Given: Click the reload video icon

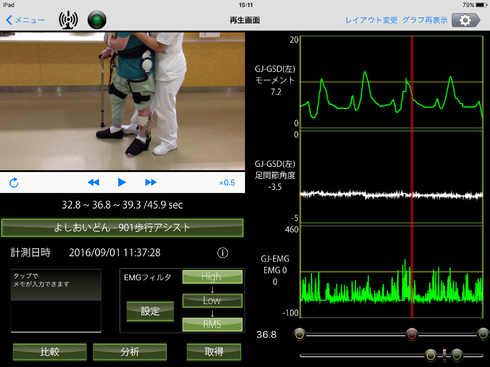Looking at the screenshot, I should [x=14, y=183].
